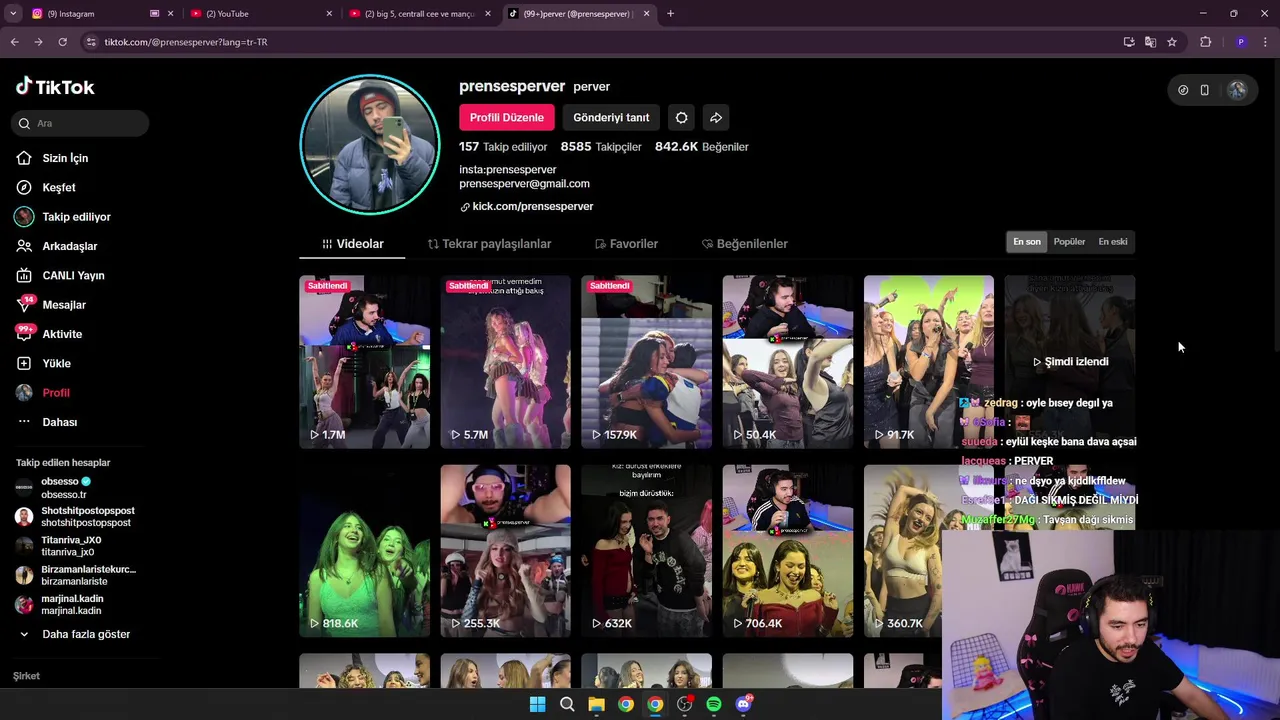Image resolution: width=1280 pixels, height=720 pixels.
Task: Open video with 91.7K views
Action: [x=929, y=362]
